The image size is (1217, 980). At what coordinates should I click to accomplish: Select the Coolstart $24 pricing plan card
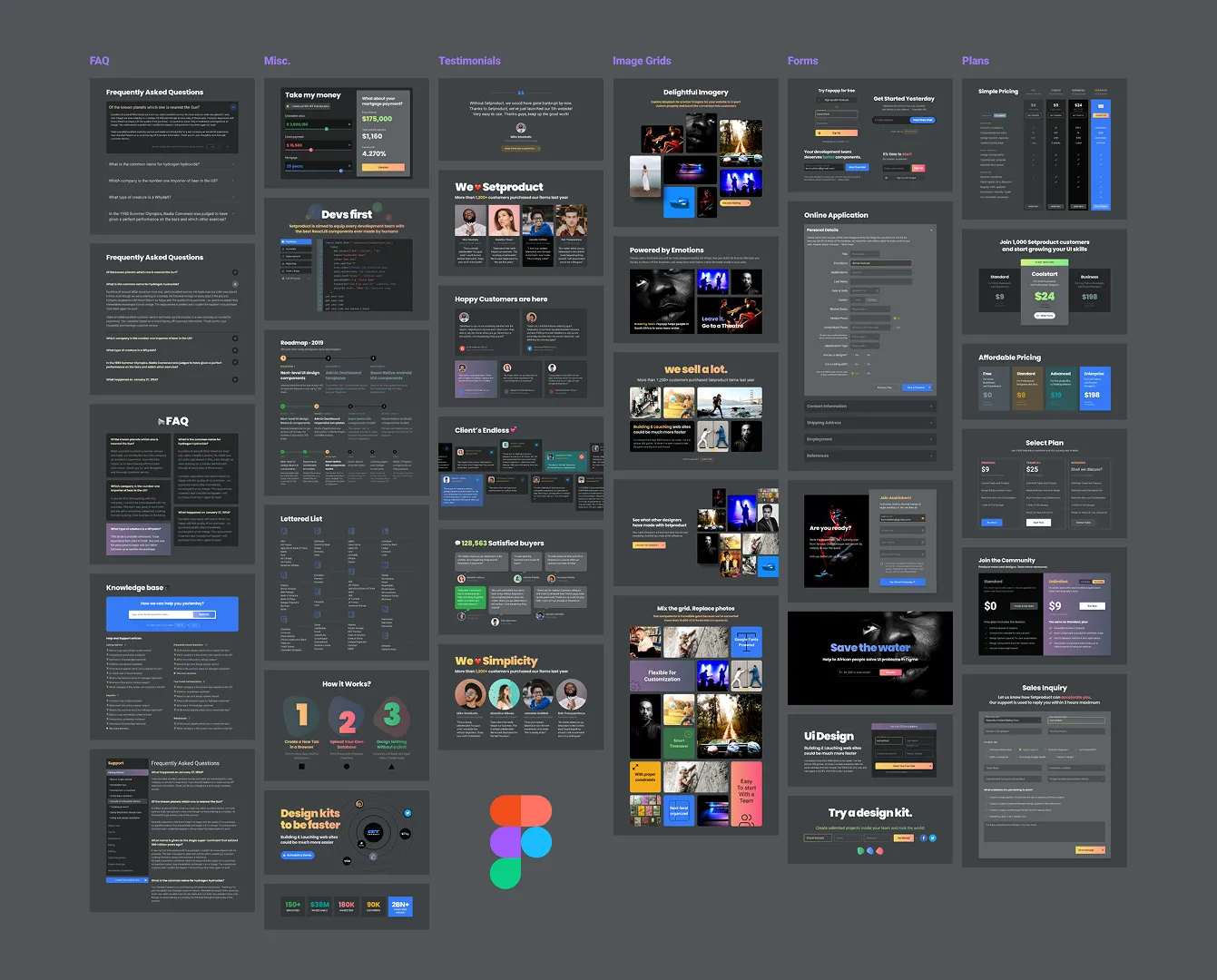click(x=1044, y=290)
